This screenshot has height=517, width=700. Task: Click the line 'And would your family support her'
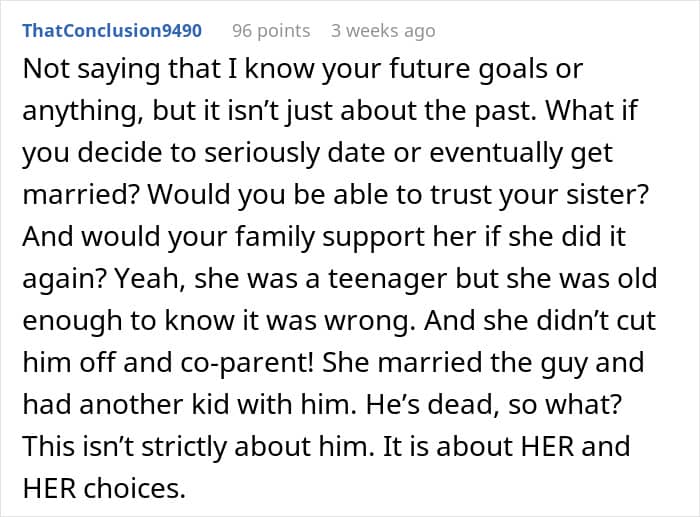pos(324,236)
